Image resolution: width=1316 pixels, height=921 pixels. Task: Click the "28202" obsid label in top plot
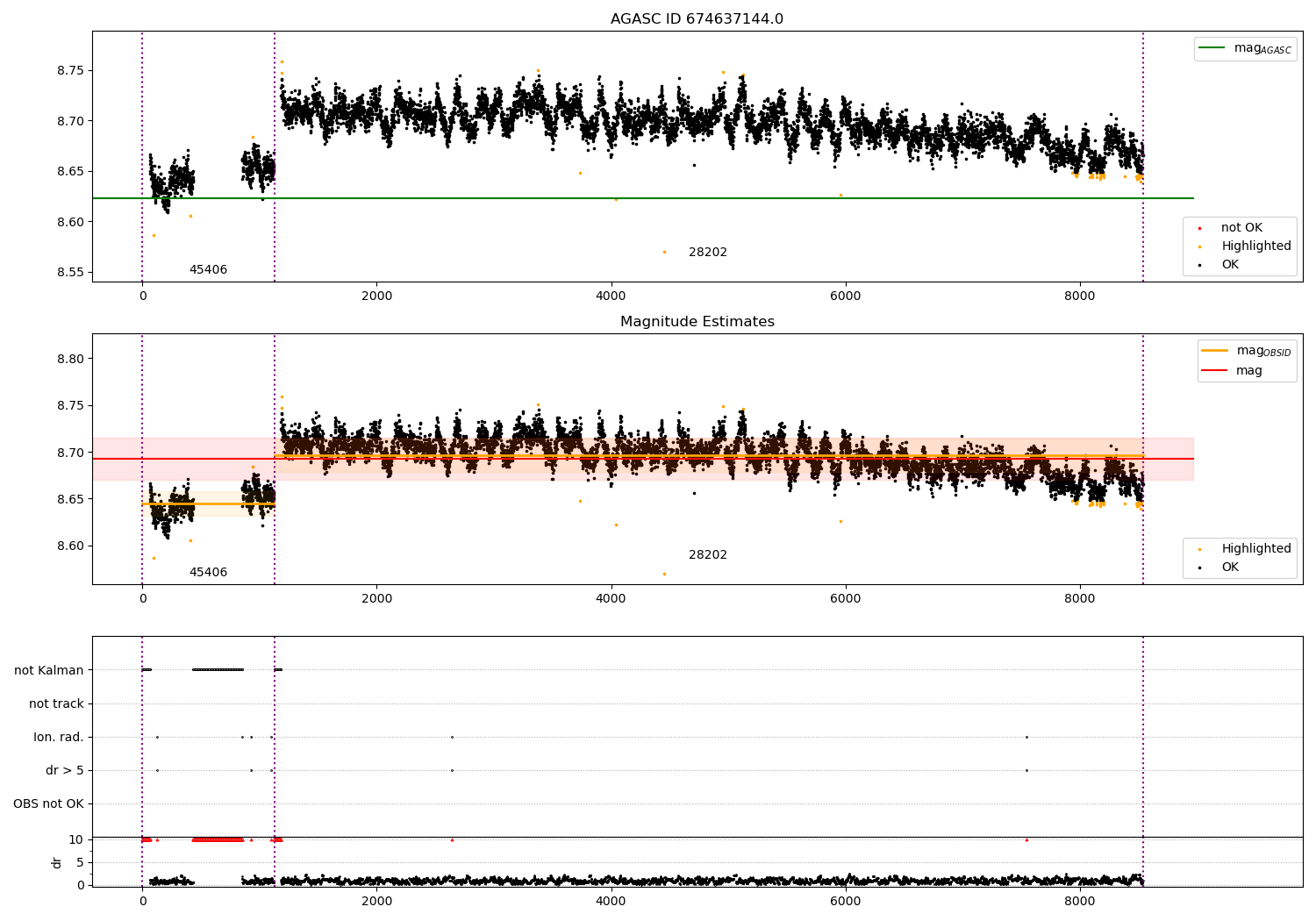707,253
